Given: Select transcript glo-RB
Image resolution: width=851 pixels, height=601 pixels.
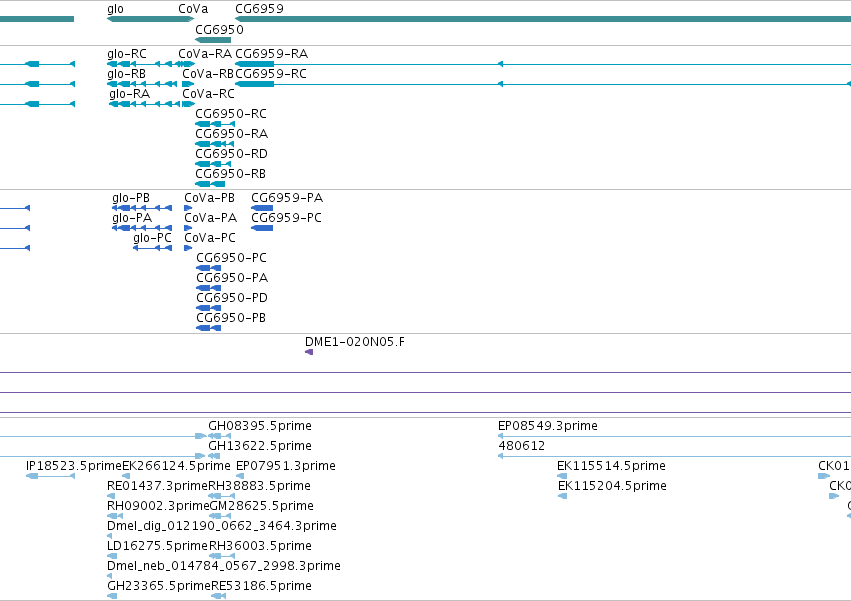Looking at the screenshot, I should point(126,74).
